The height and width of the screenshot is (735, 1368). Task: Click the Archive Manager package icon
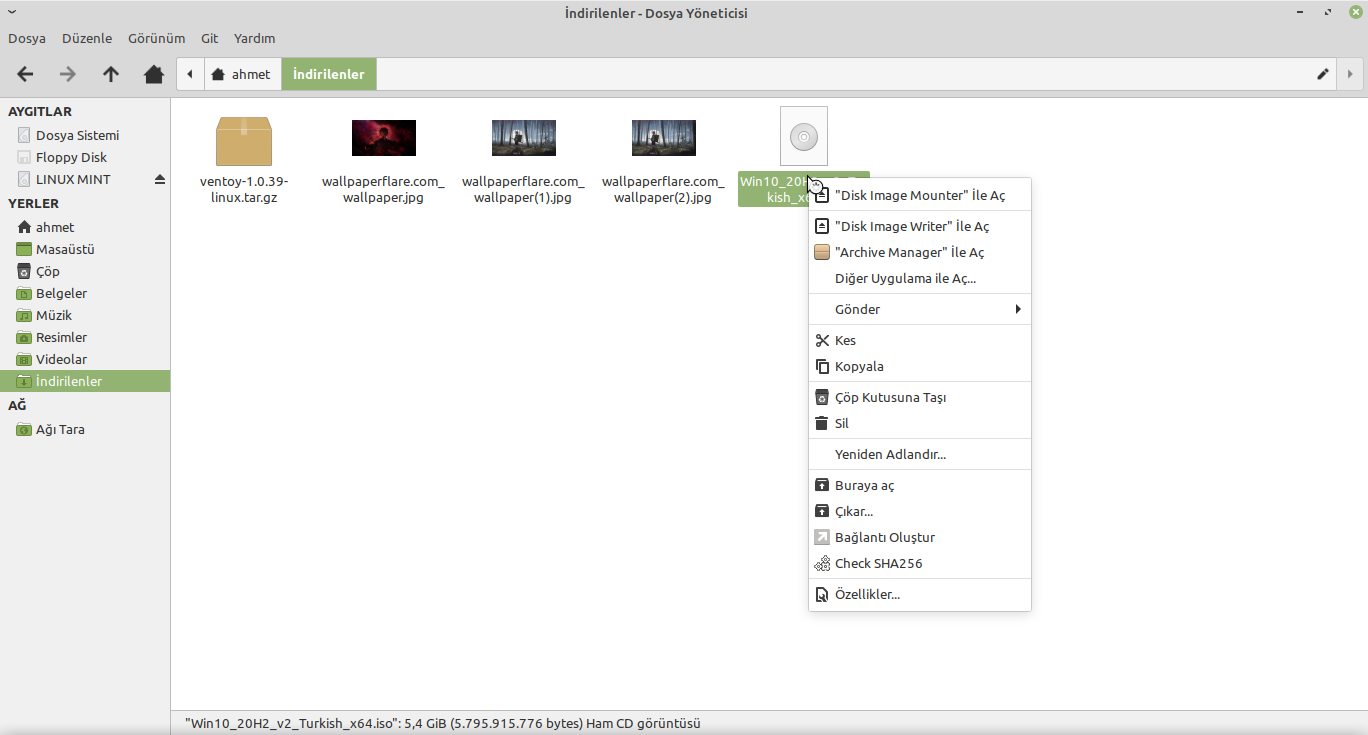point(822,253)
